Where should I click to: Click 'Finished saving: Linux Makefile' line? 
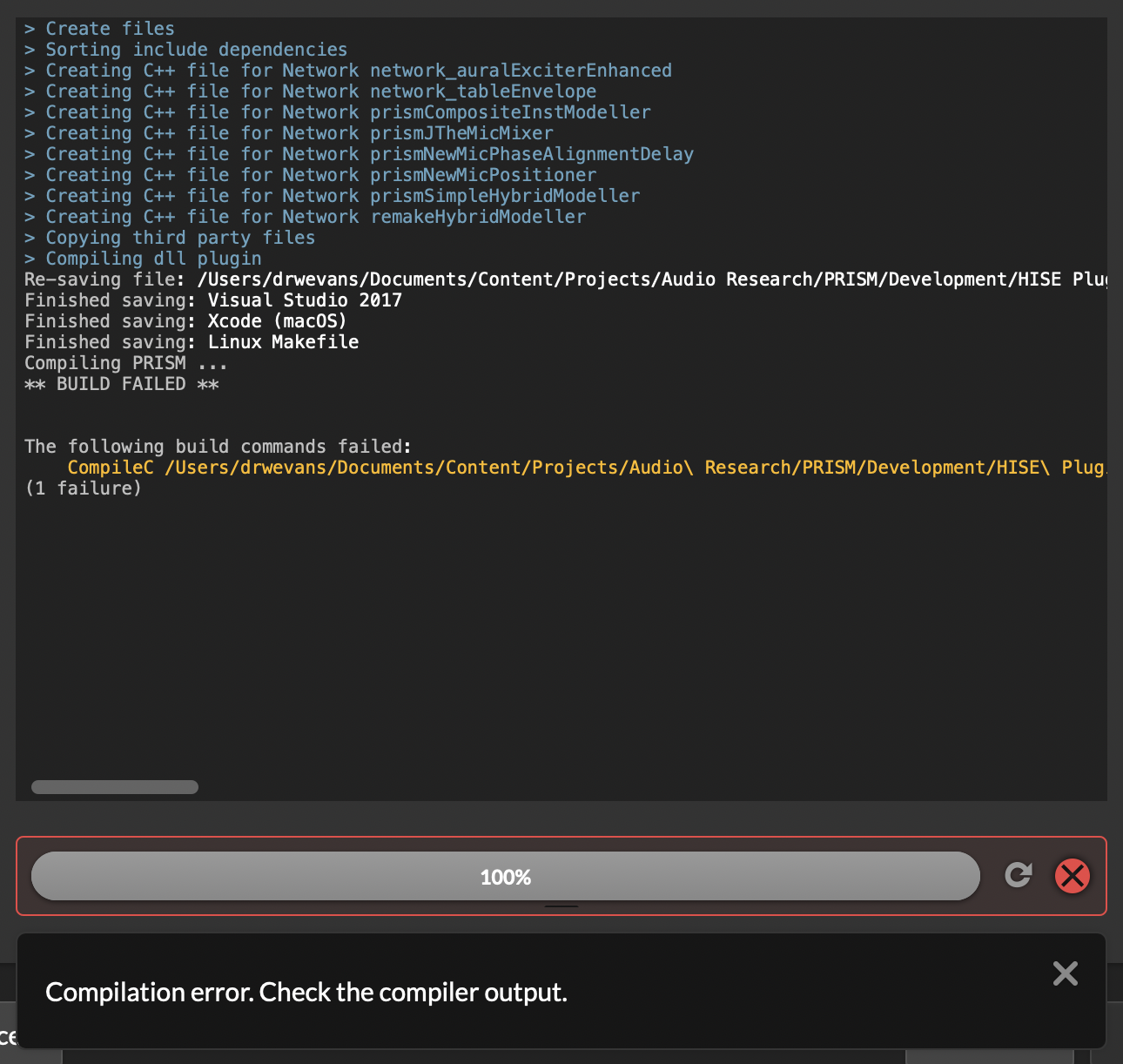point(192,342)
